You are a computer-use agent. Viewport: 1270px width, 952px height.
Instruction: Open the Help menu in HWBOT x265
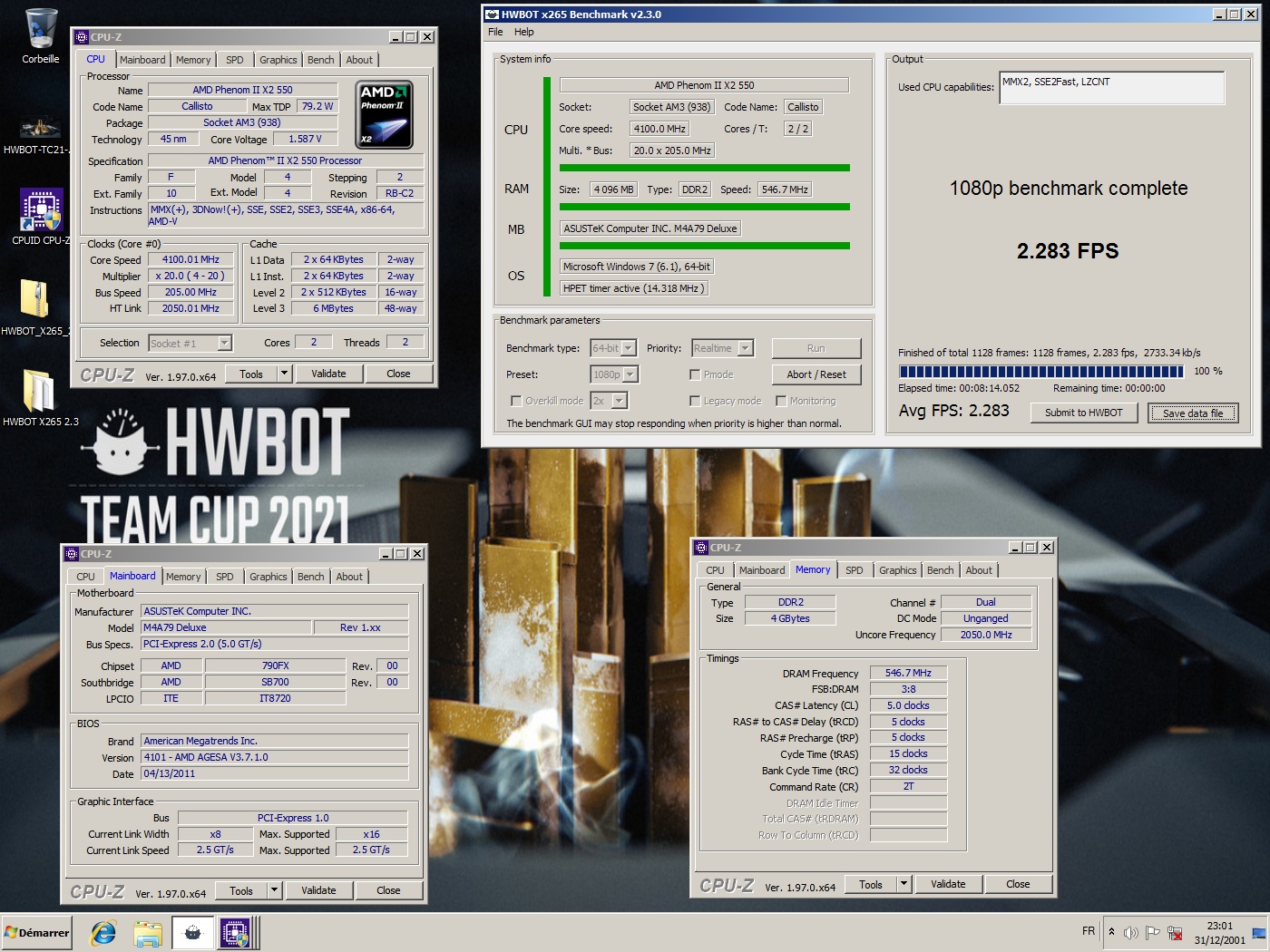click(x=524, y=32)
